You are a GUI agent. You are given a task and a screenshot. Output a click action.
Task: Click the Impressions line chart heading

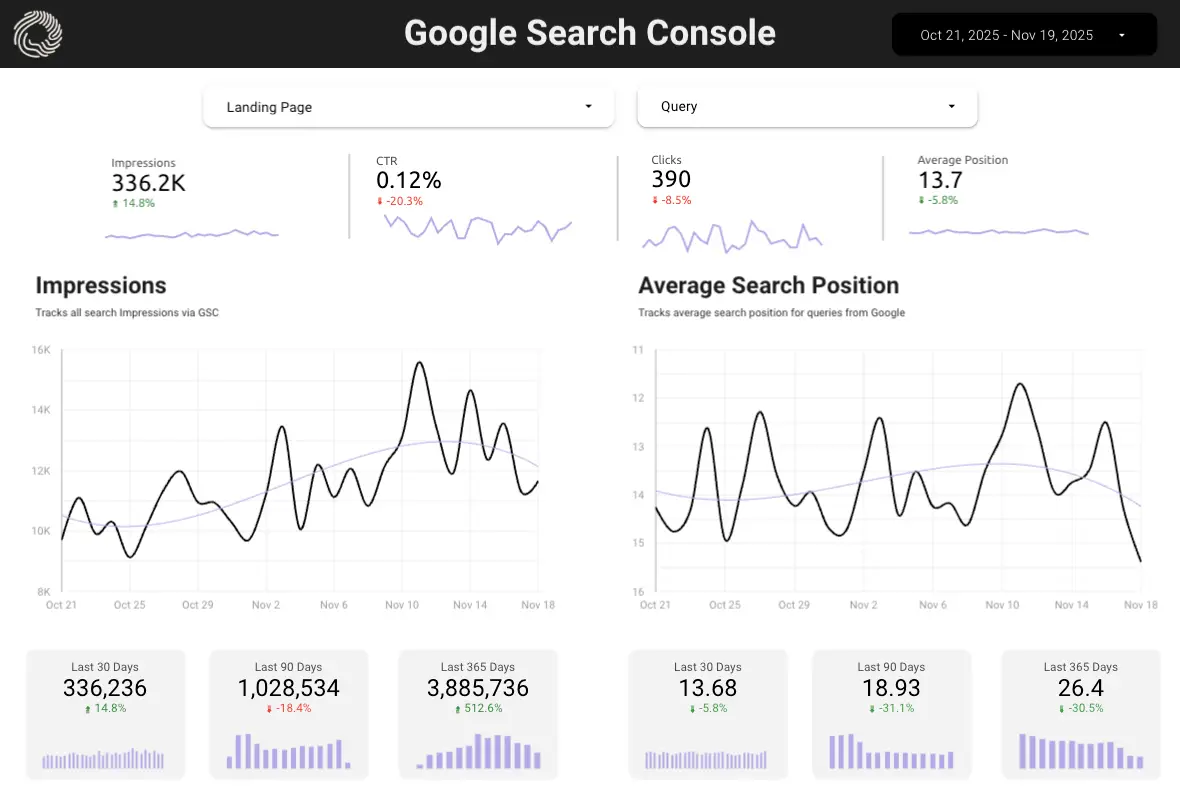tap(101, 286)
